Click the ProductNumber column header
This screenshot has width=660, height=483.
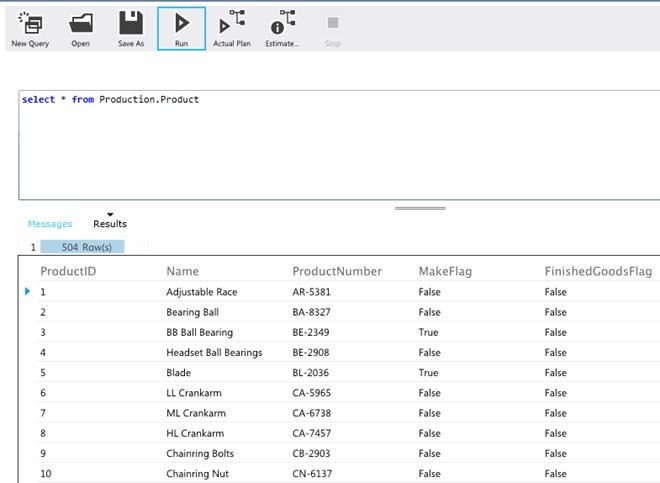tap(337, 271)
